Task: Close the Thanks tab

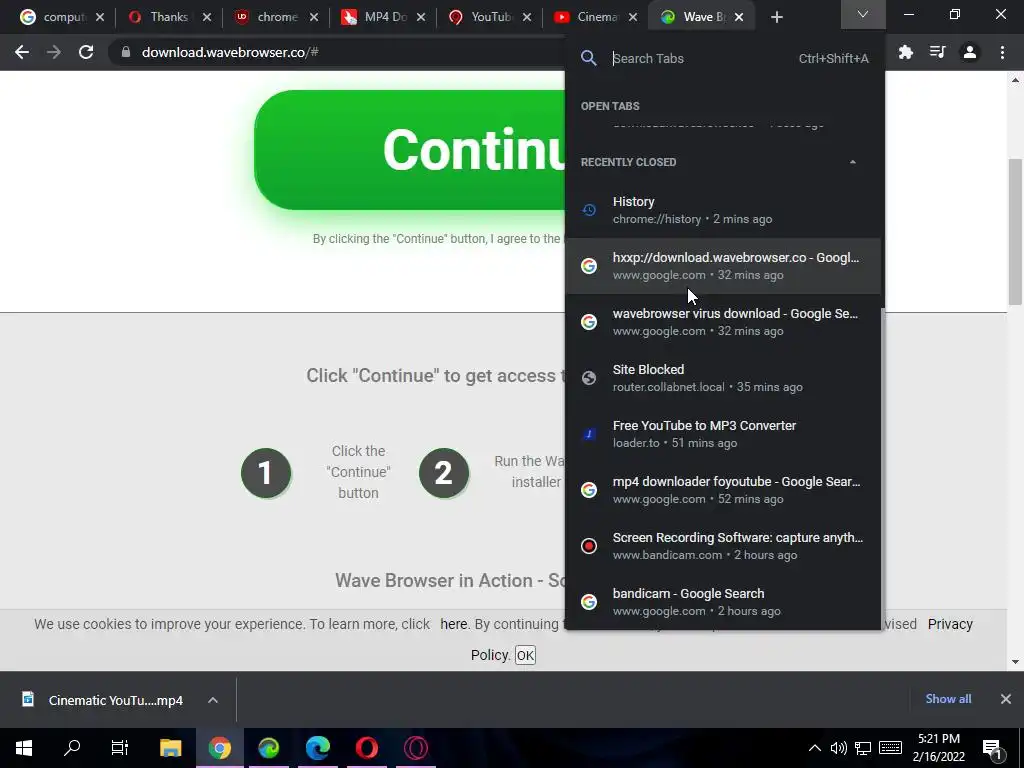Action: click(207, 17)
